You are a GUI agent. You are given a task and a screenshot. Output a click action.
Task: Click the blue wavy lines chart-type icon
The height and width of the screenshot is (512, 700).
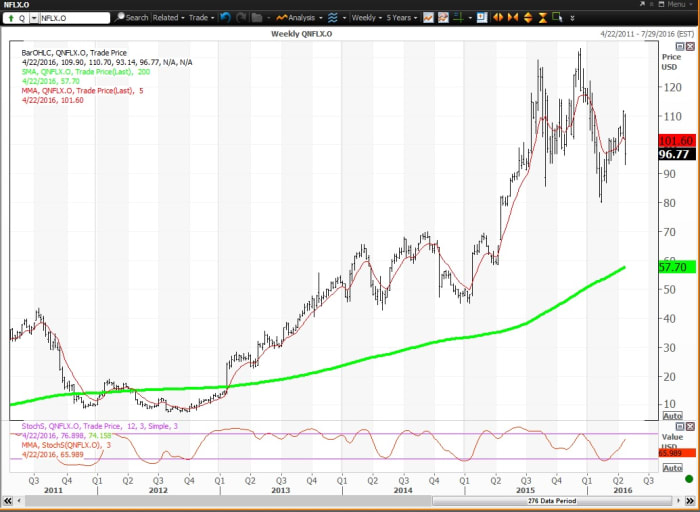pyautogui.click(x=333, y=18)
